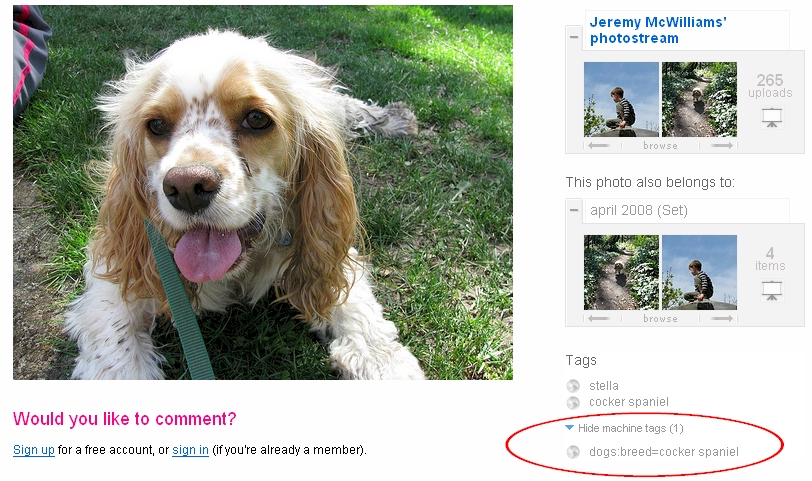812x481 pixels.
Task: Click globe icon beside cocker spaniel tag
Action: (573, 402)
